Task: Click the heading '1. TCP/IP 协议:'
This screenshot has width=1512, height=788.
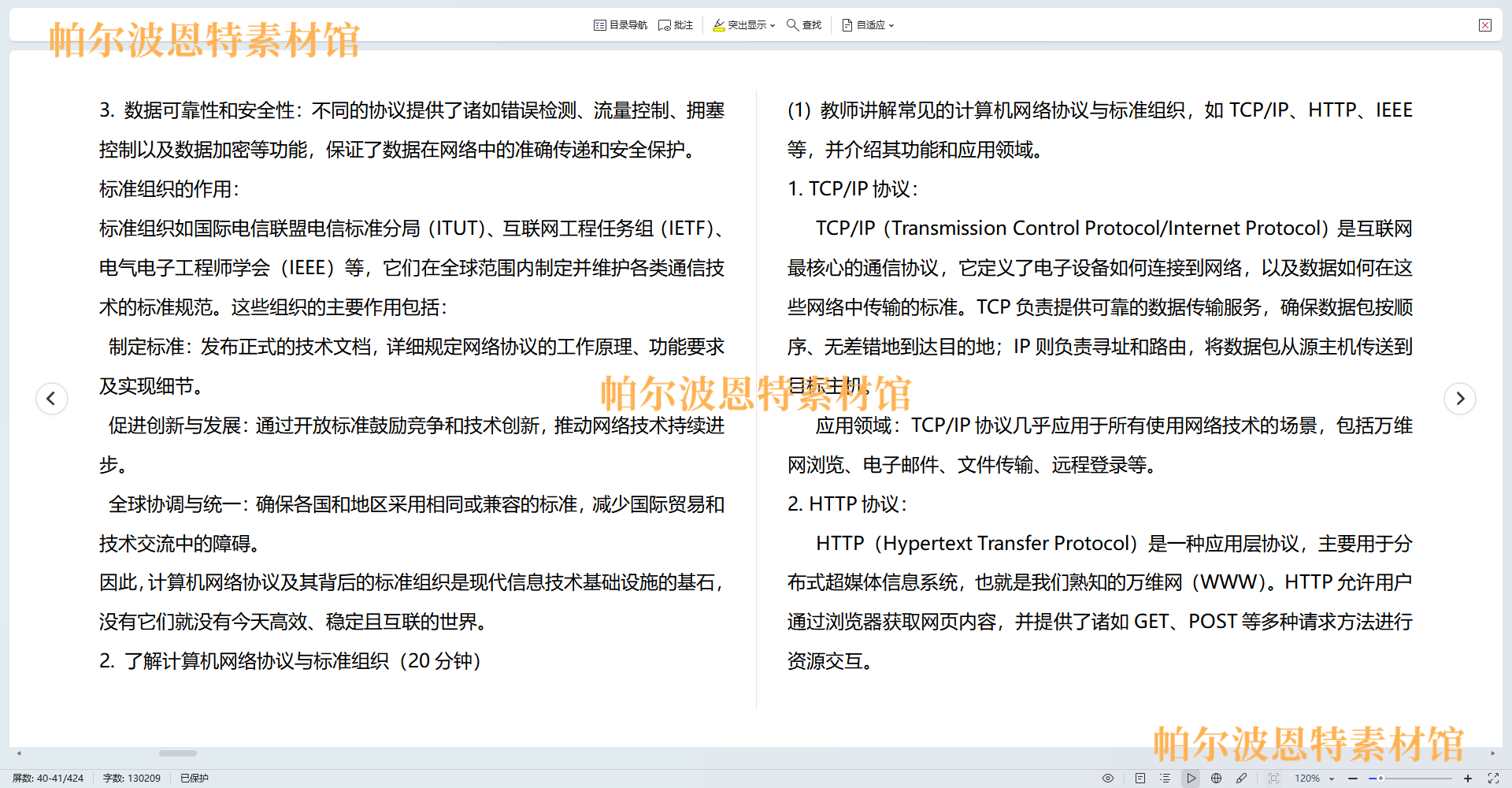Action: pos(852,189)
